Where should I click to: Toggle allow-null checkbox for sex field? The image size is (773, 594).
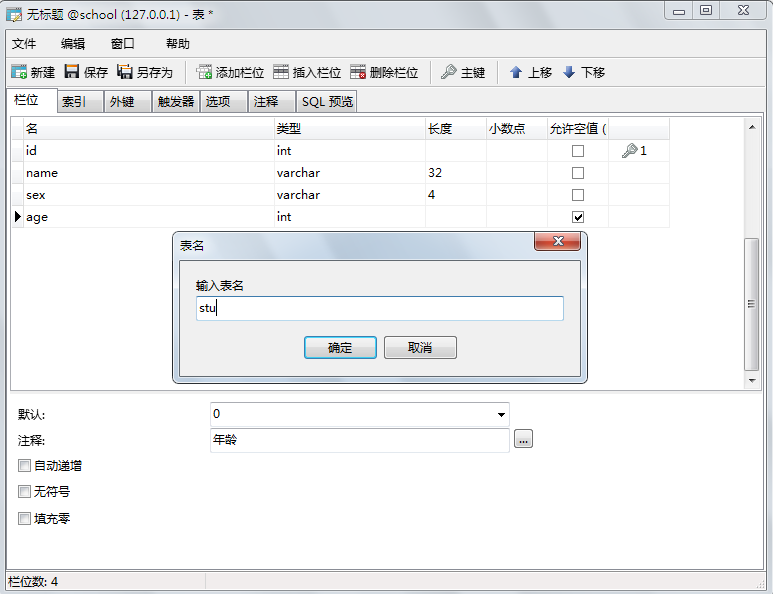tap(578, 195)
